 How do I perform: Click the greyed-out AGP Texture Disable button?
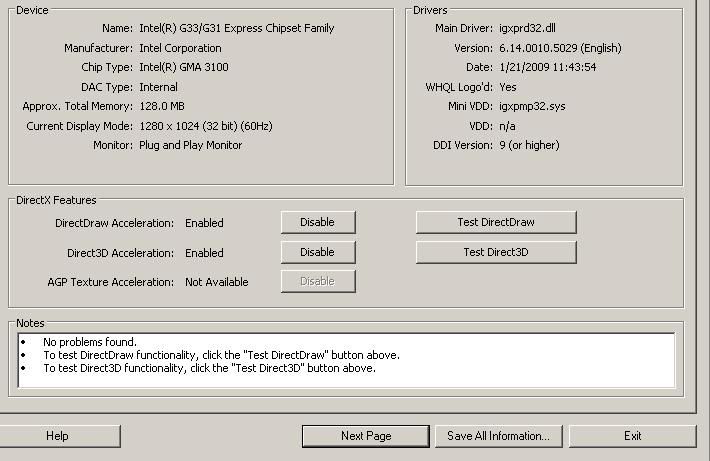coord(317,281)
